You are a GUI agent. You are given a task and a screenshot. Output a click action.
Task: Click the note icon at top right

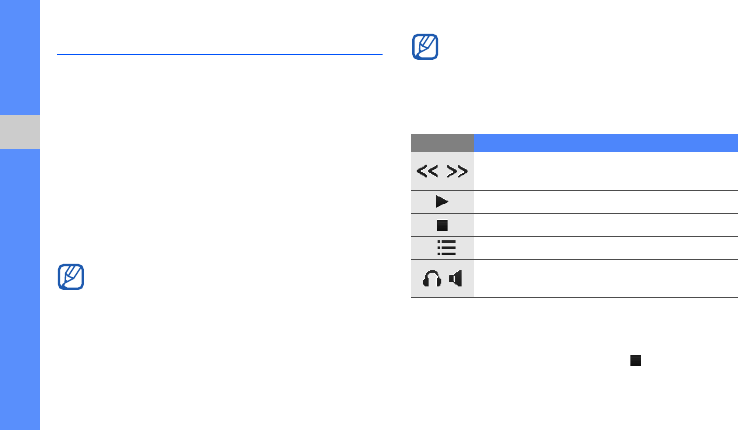(424, 49)
